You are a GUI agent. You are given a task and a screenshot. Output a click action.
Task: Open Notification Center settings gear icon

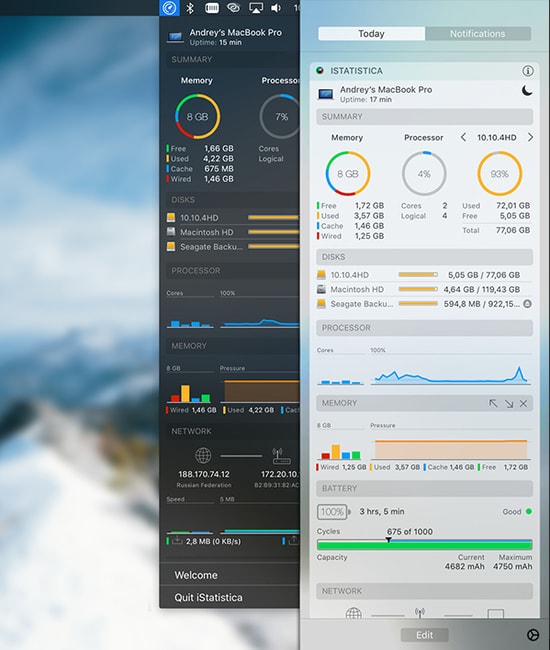(533, 635)
